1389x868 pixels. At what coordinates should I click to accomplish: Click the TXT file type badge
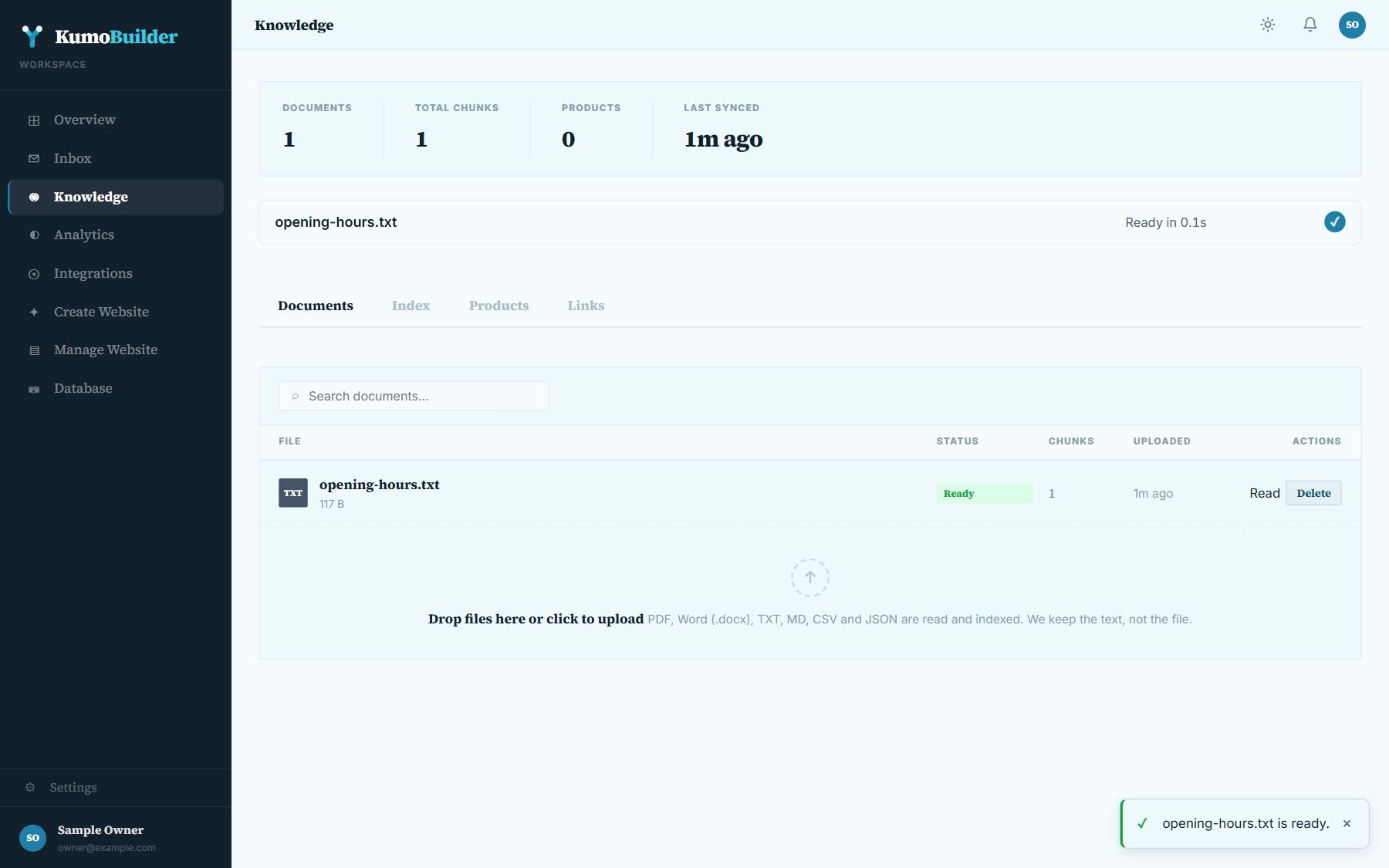coord(293,493)
